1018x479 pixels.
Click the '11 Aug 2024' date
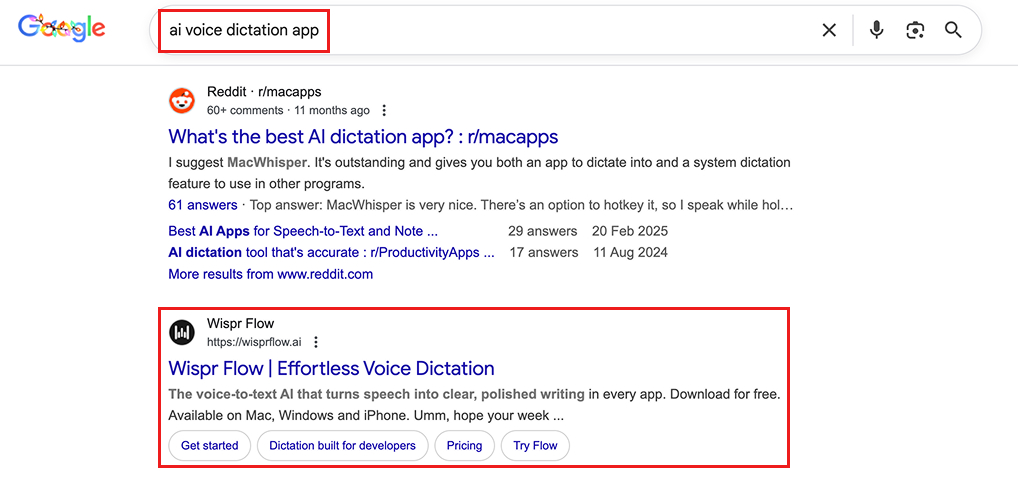(x=630, y=252)
